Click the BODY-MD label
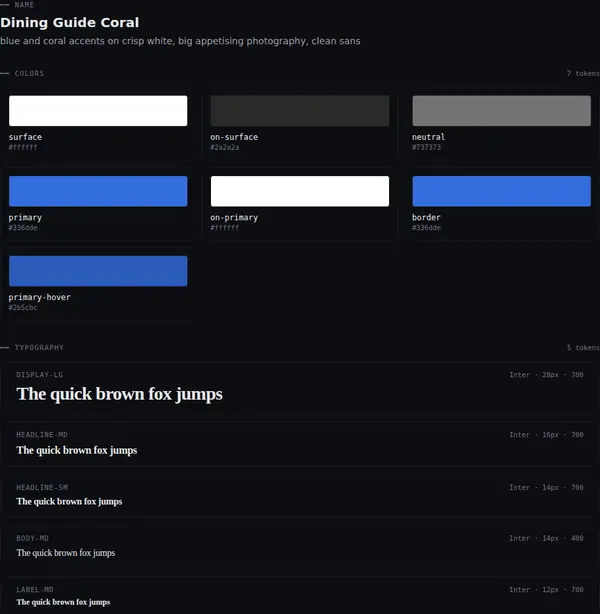 pos(33,538)
